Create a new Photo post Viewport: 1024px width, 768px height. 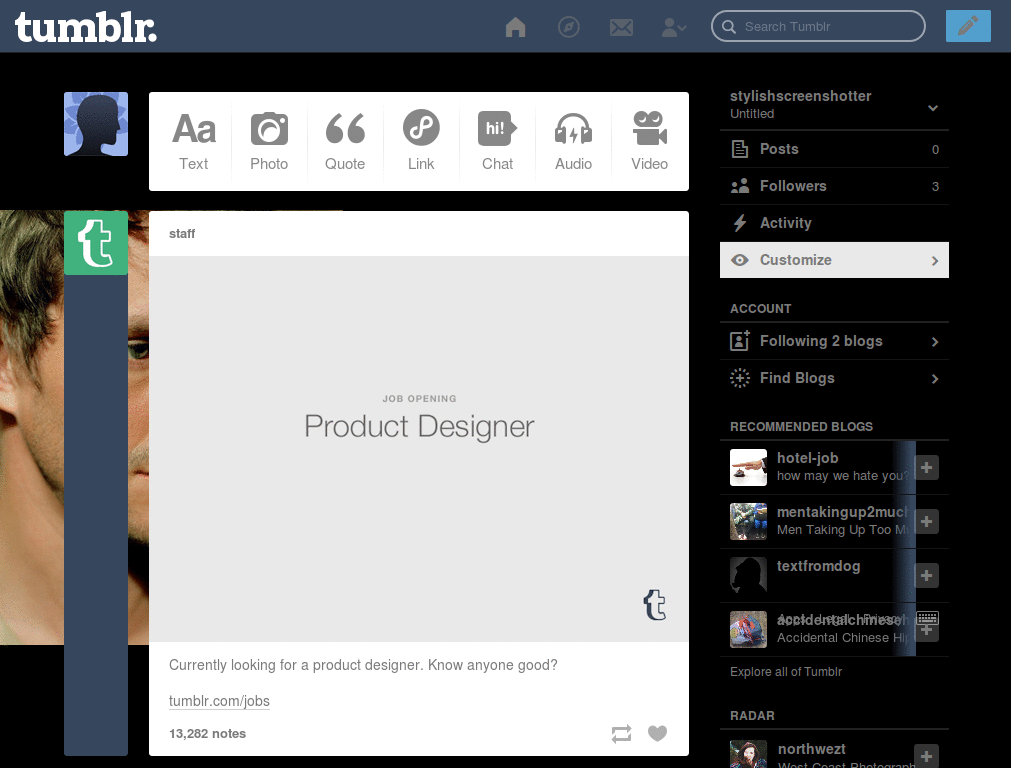click(x=269, y=141)
